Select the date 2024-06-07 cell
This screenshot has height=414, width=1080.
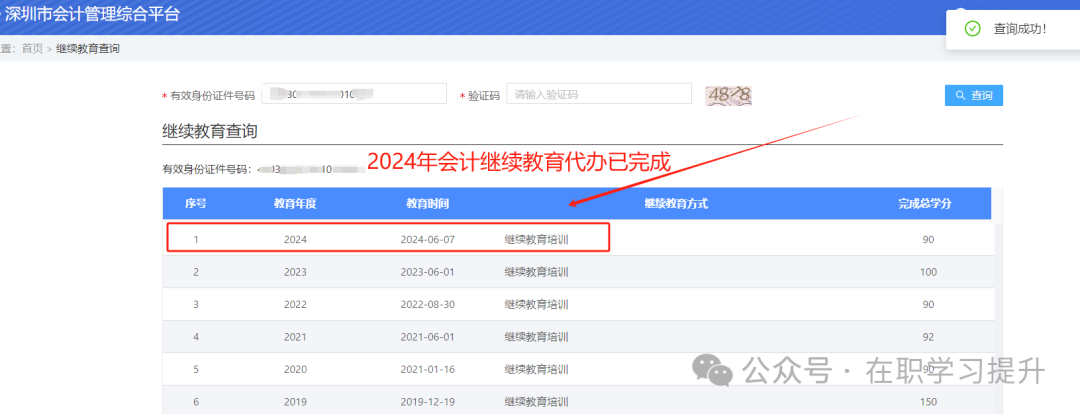tap(428, 240)
